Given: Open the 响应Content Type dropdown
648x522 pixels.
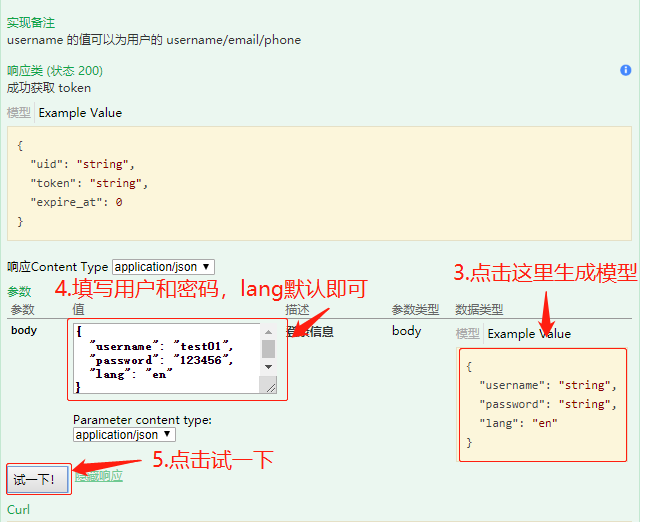Looking at the screenshot, I should 163,267.
